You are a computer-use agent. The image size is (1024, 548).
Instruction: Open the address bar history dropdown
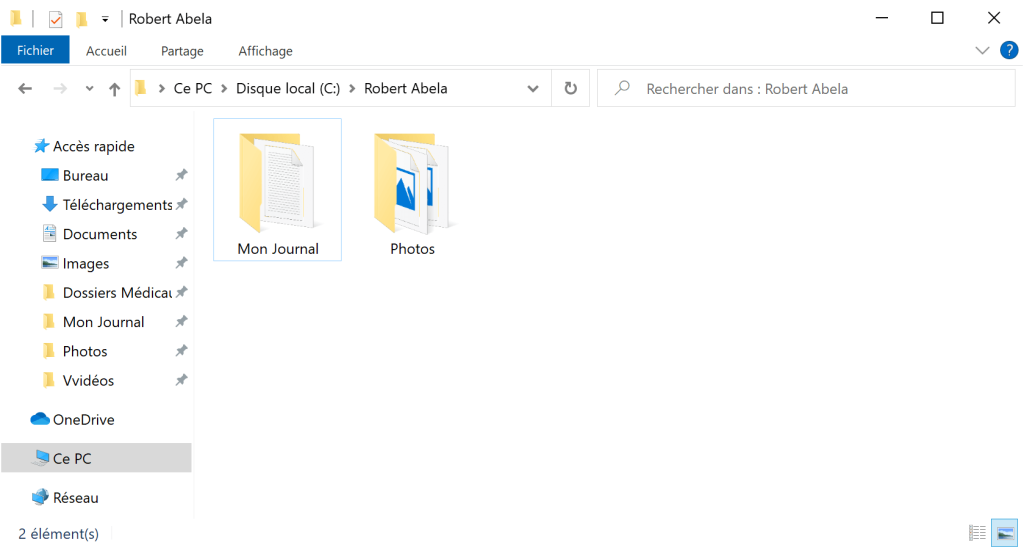click(x=533, y=89)
